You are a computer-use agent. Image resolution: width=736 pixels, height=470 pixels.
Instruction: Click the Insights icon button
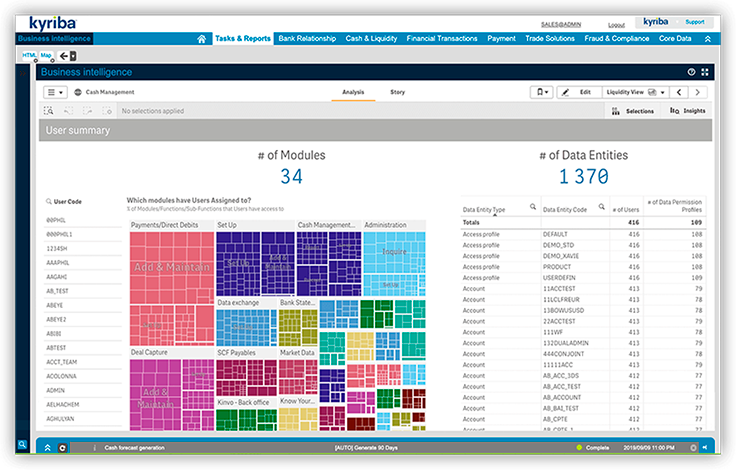point(689,111)
